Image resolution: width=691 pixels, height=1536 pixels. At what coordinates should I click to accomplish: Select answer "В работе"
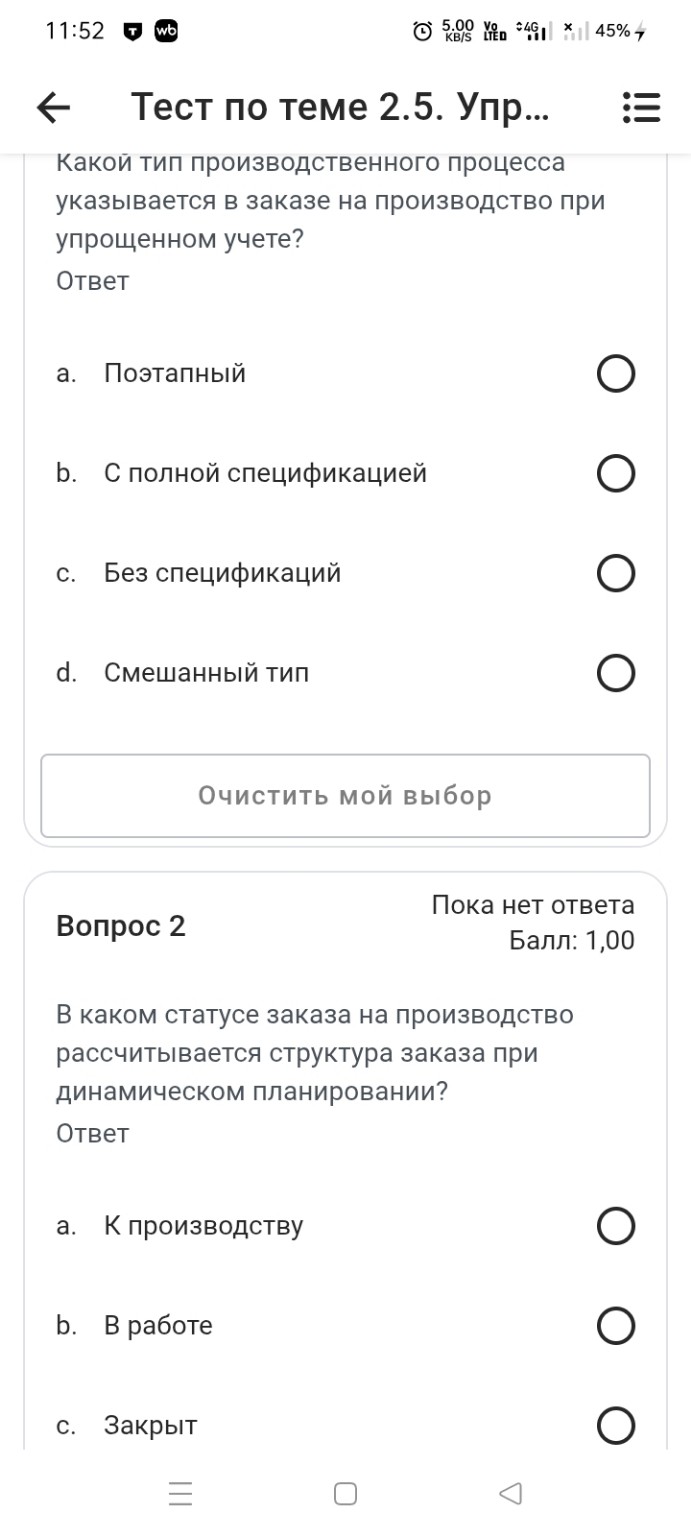[x=618, y=1325]
